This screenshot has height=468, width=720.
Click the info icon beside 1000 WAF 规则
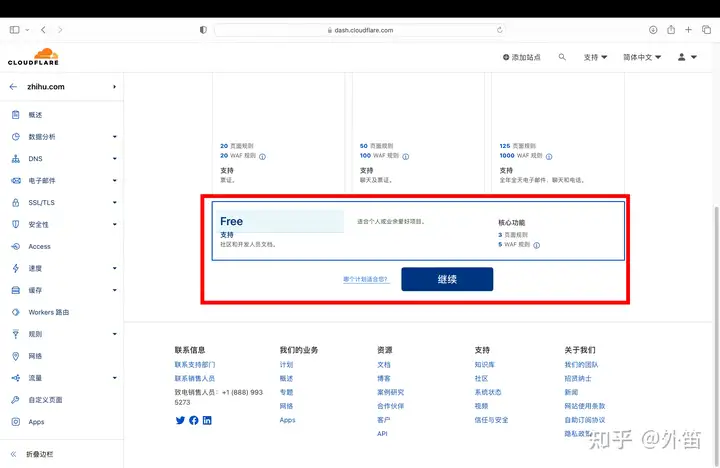[549, 157]
